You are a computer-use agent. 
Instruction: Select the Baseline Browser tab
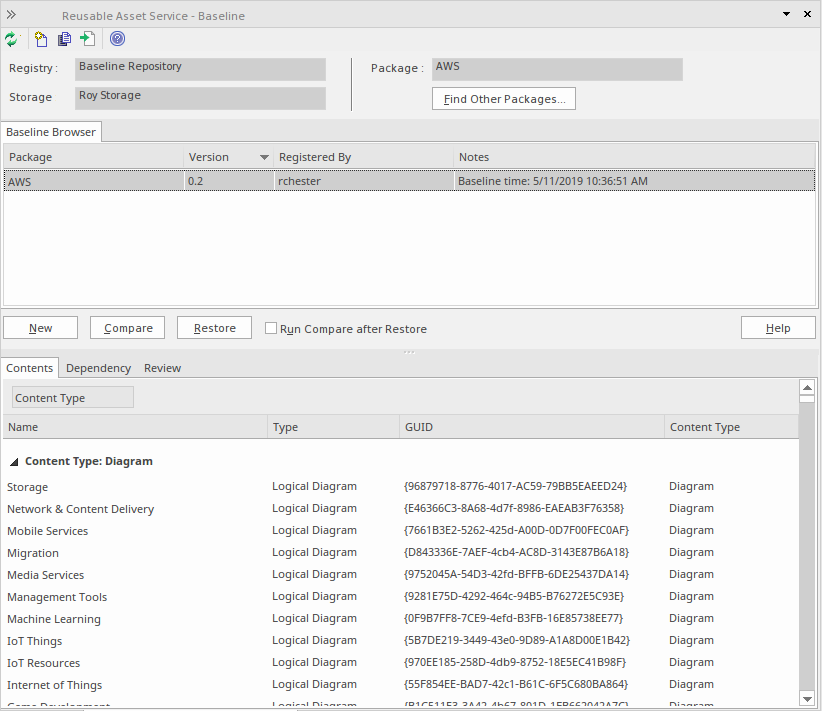[x=51, y=132]
